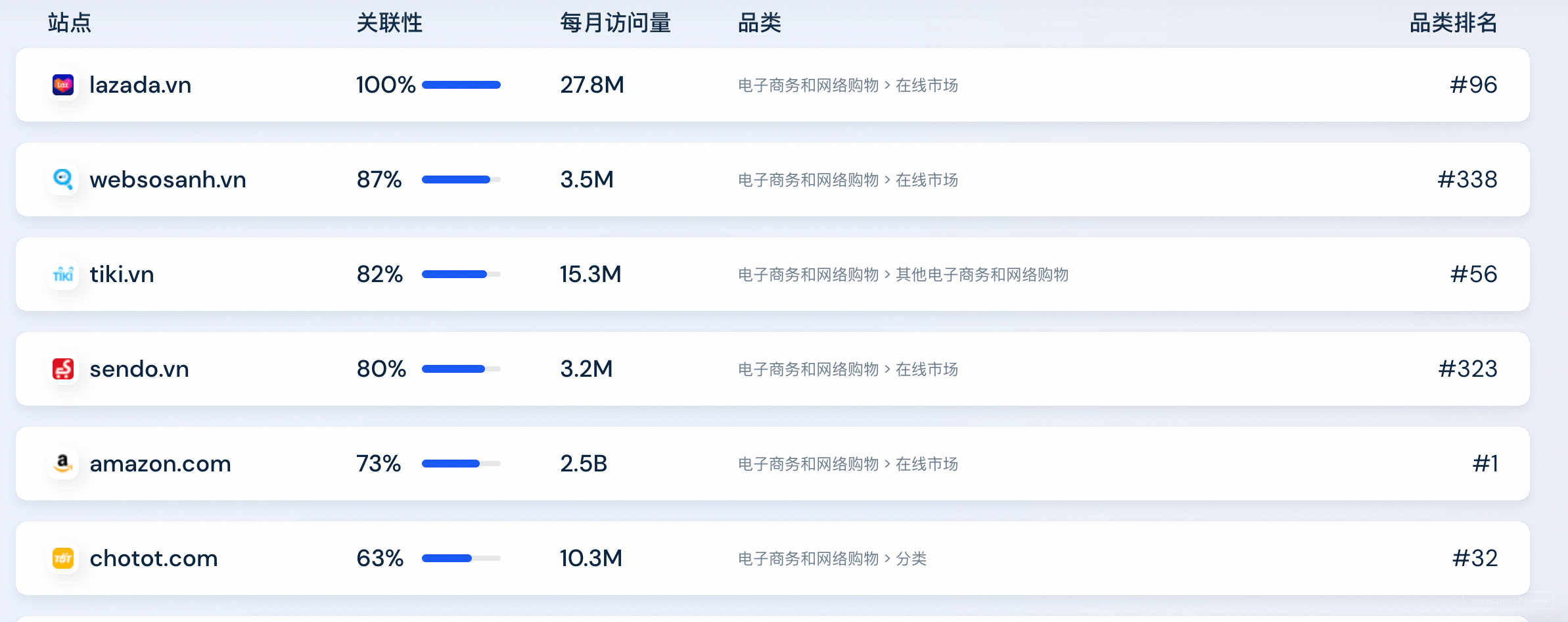Open the websosanh.vn site link
1568x622 pixels.
168,179
